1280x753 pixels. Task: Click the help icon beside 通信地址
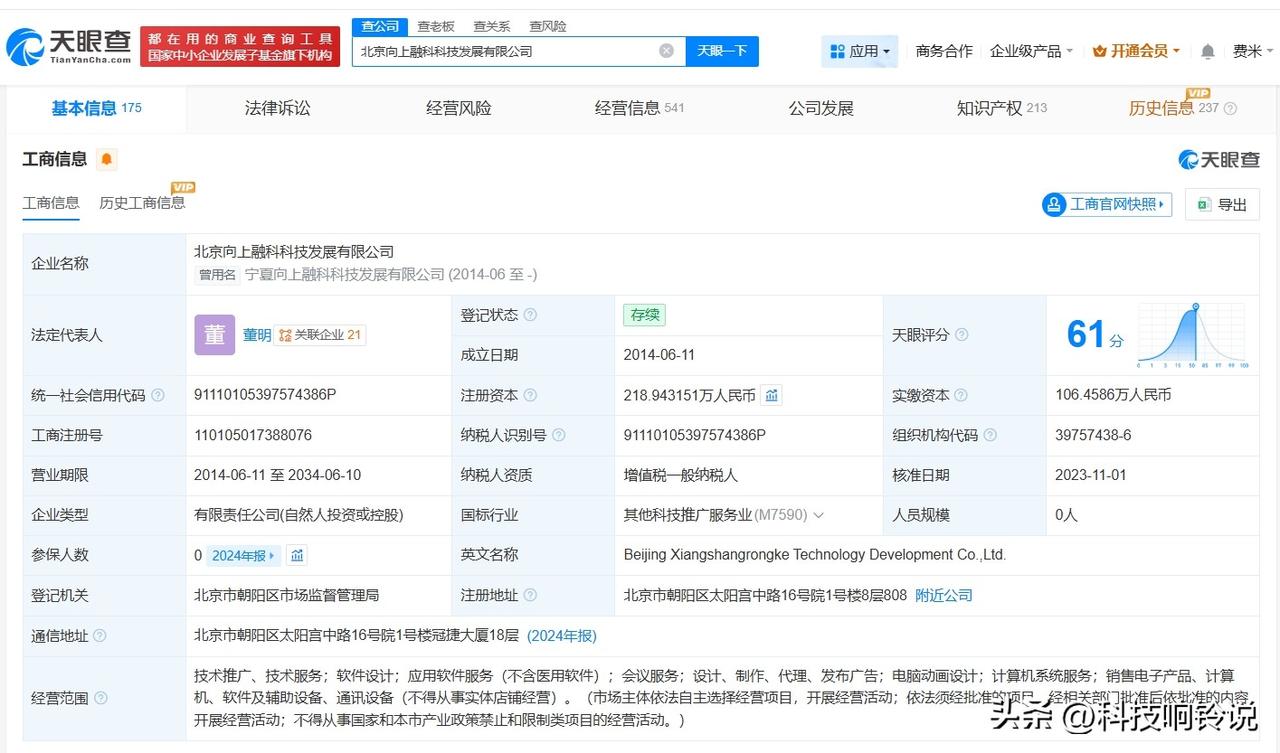pyautogui.click(x=100, y=636)
